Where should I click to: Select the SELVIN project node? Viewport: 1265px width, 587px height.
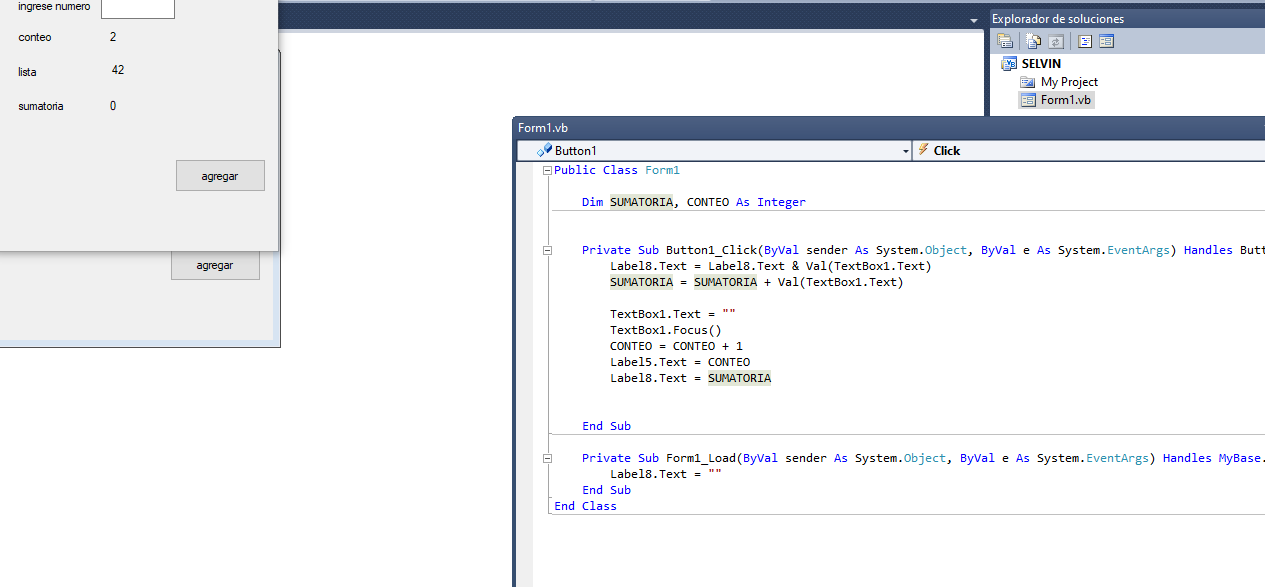(1041, 64)
